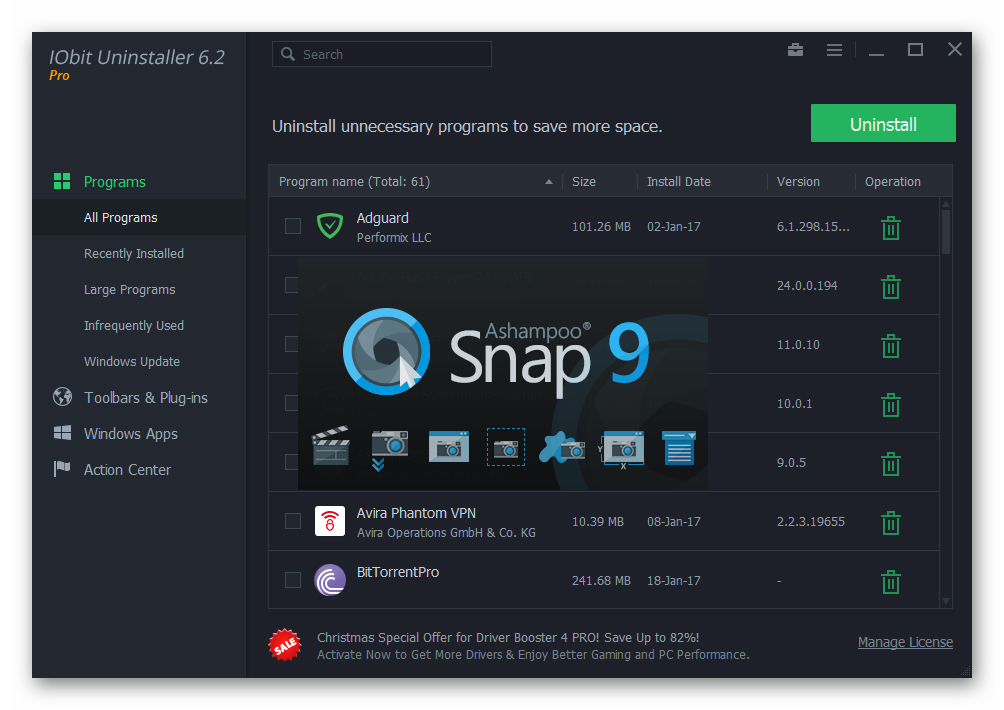Viewport: 1004px width, 710px height.
Task: Select the Programs grid icon in the sidebar
Action: pyautogui.click(x=62, y=181)
